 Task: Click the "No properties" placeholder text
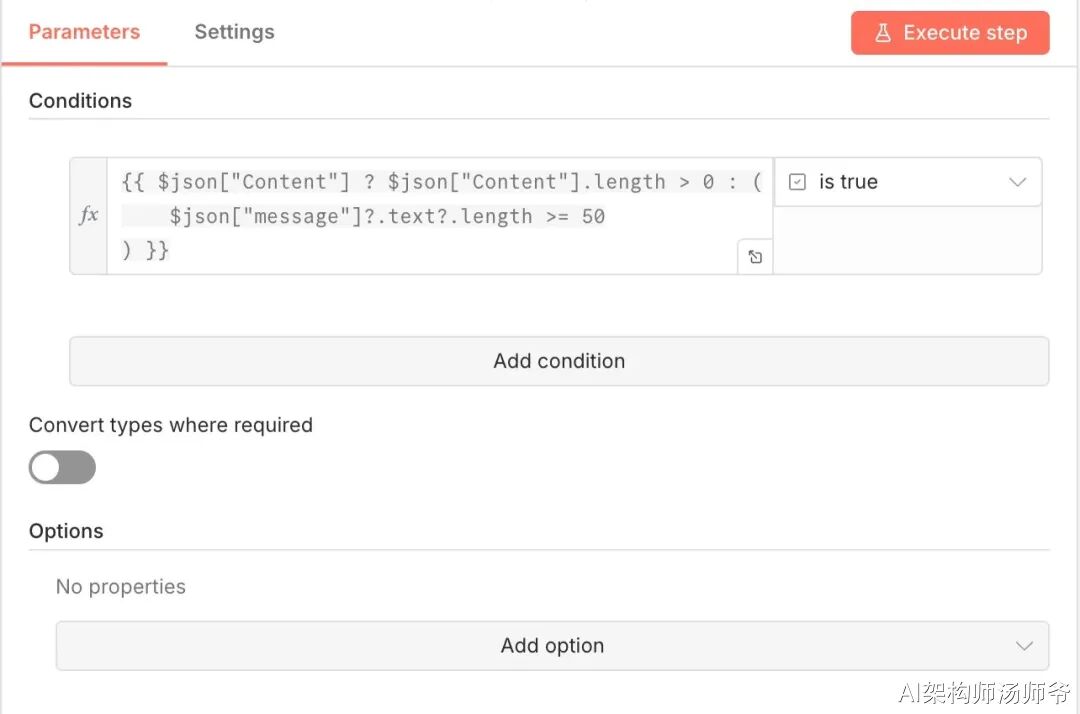pos(121,587)
